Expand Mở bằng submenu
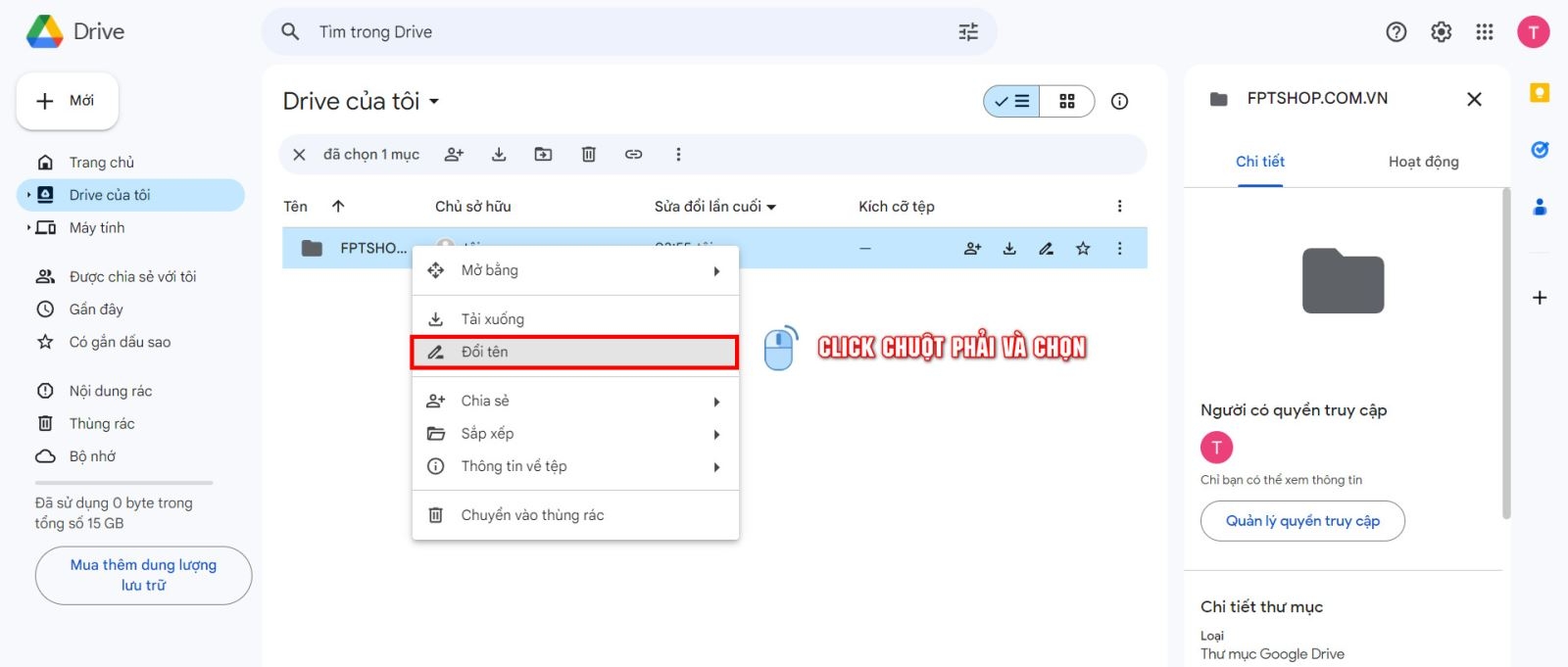 coord(717,271)
